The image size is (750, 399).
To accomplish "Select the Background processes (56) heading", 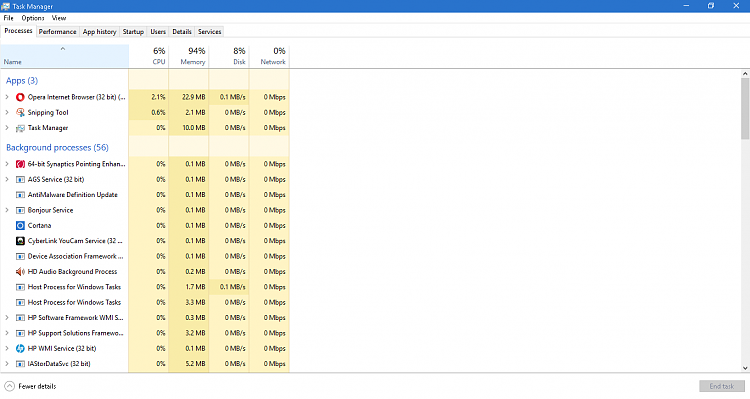I will [57, 147].
